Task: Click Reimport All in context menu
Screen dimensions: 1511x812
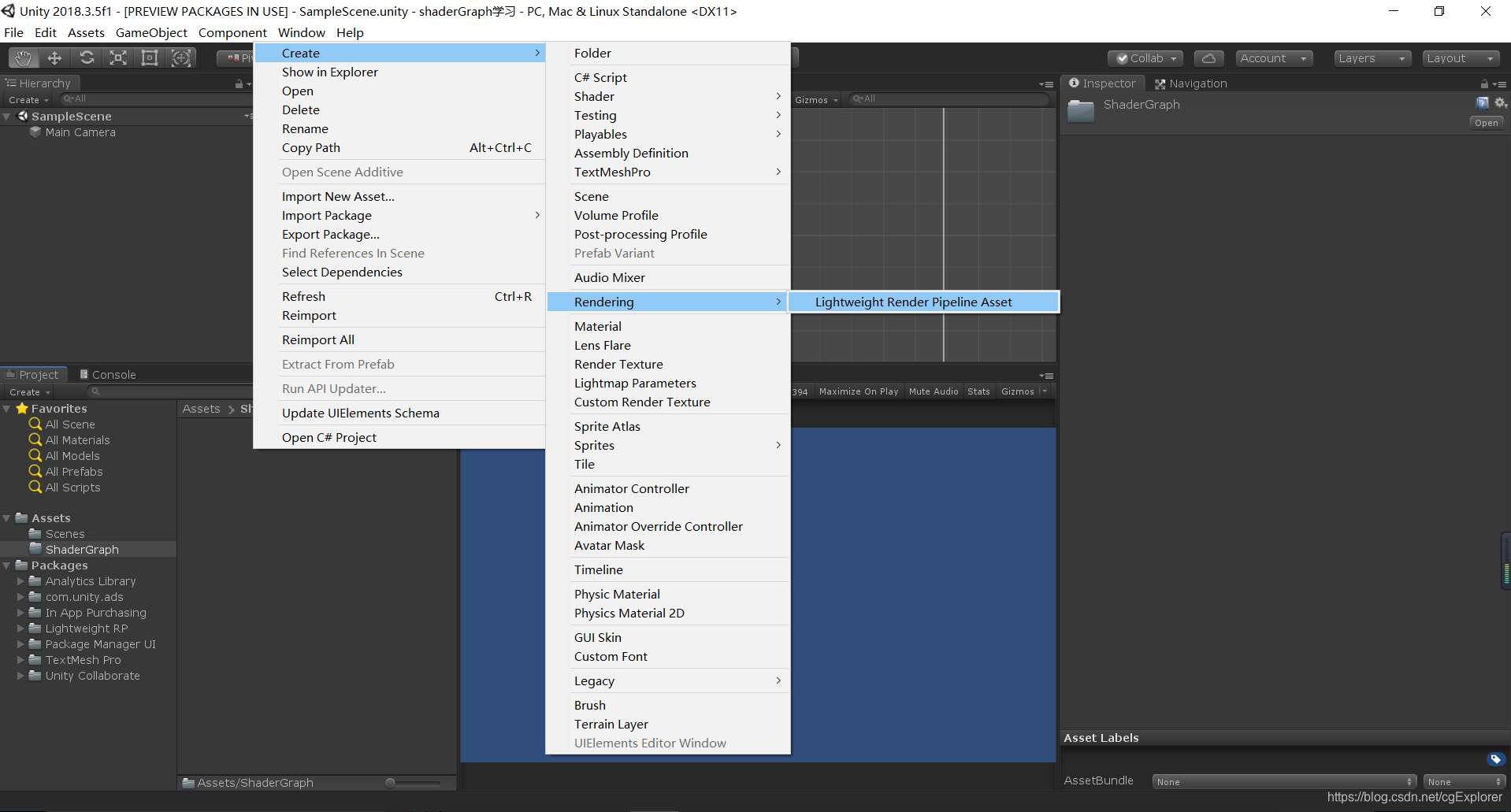Action: [x=399, y=340]
